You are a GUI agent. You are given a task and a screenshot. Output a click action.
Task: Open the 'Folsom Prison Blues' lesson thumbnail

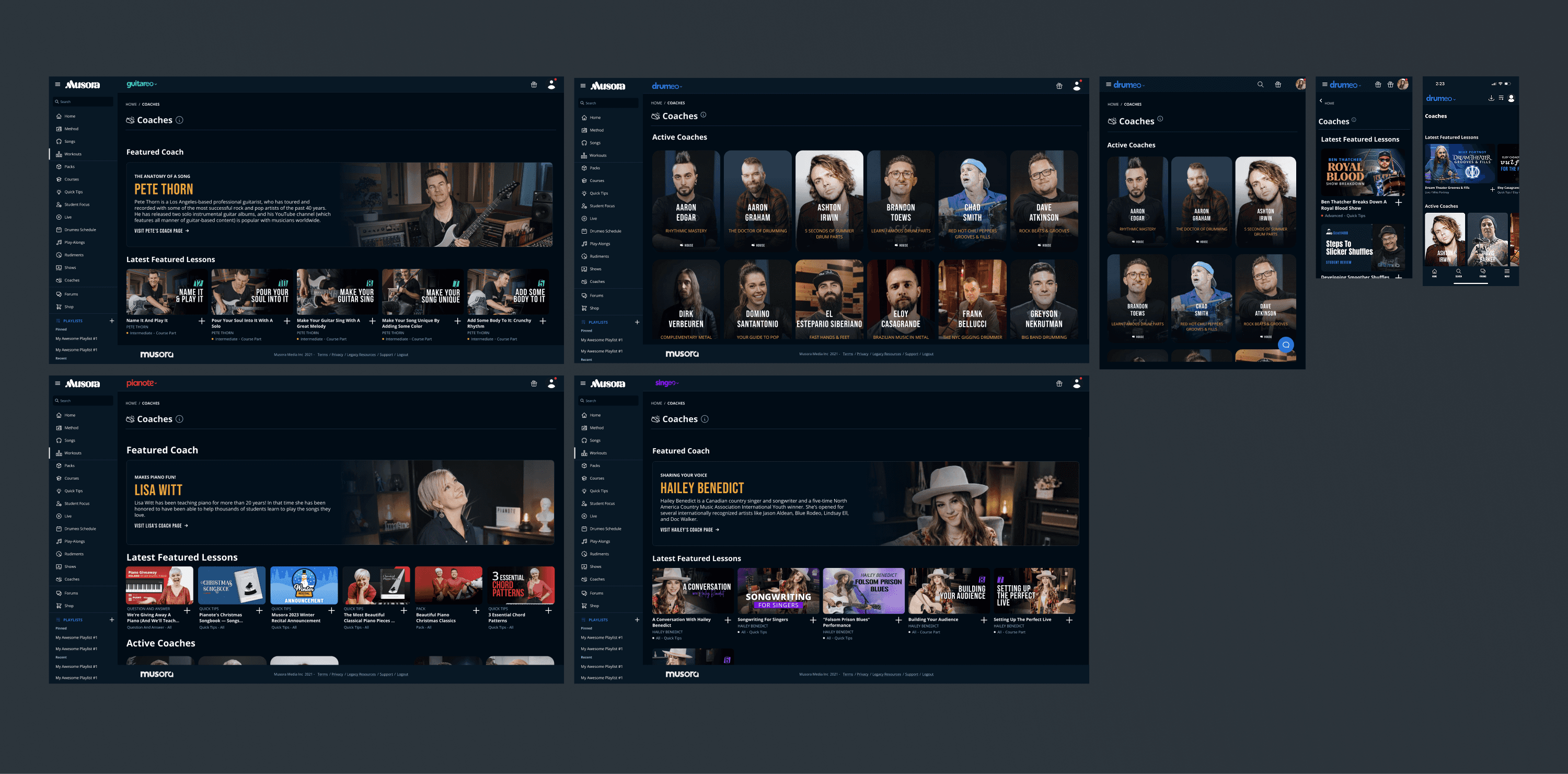pos(863,591)
